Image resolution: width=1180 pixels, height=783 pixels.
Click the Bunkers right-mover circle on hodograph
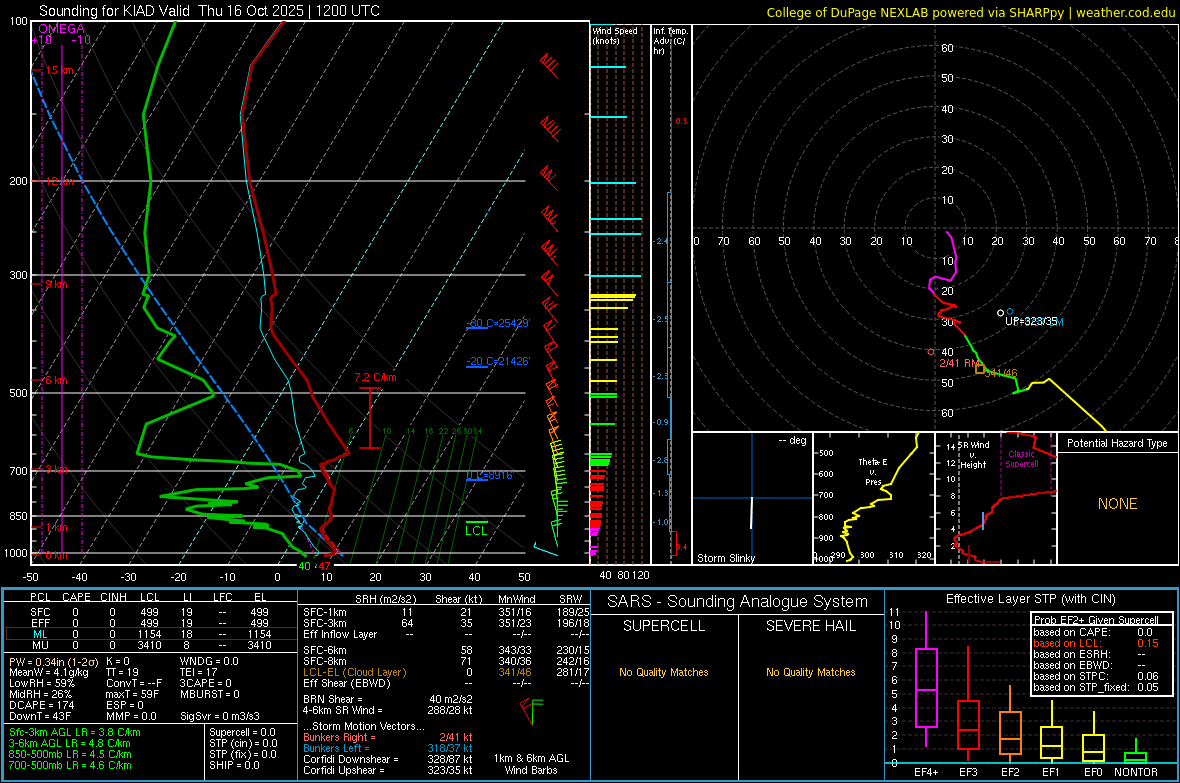click(x=931, y=352)
